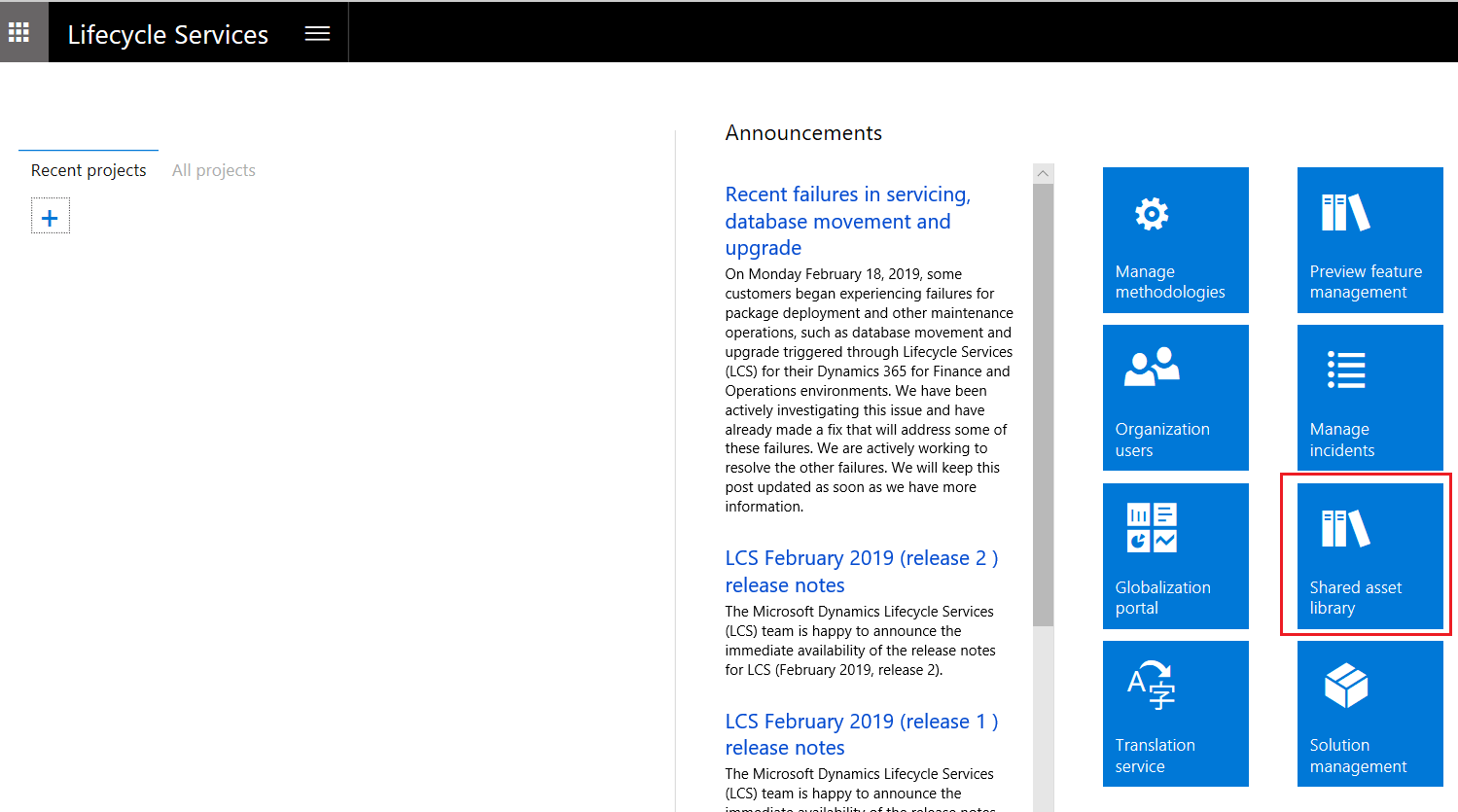Open the Solution management tile
This screenshot has height=812, width=1458.
[x=1369, y=714]
